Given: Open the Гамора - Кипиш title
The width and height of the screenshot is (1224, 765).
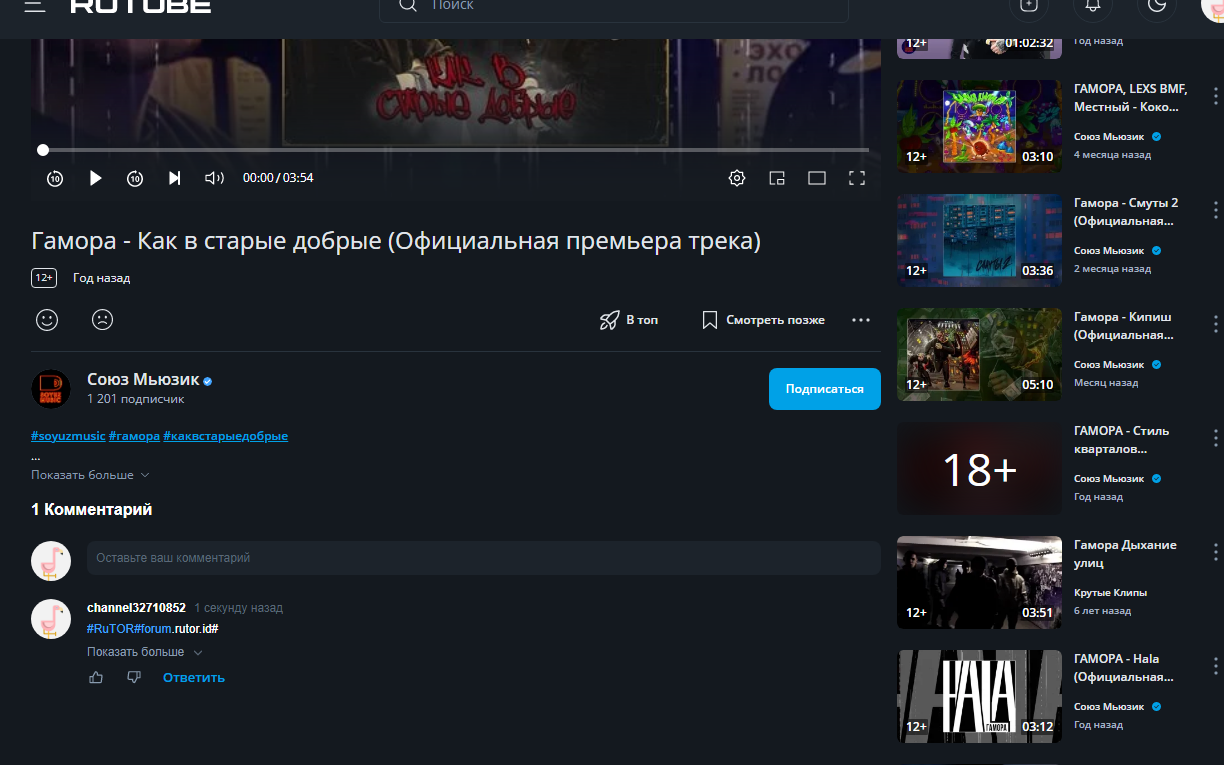Looking at the screenshot, I should [1123, 326].
